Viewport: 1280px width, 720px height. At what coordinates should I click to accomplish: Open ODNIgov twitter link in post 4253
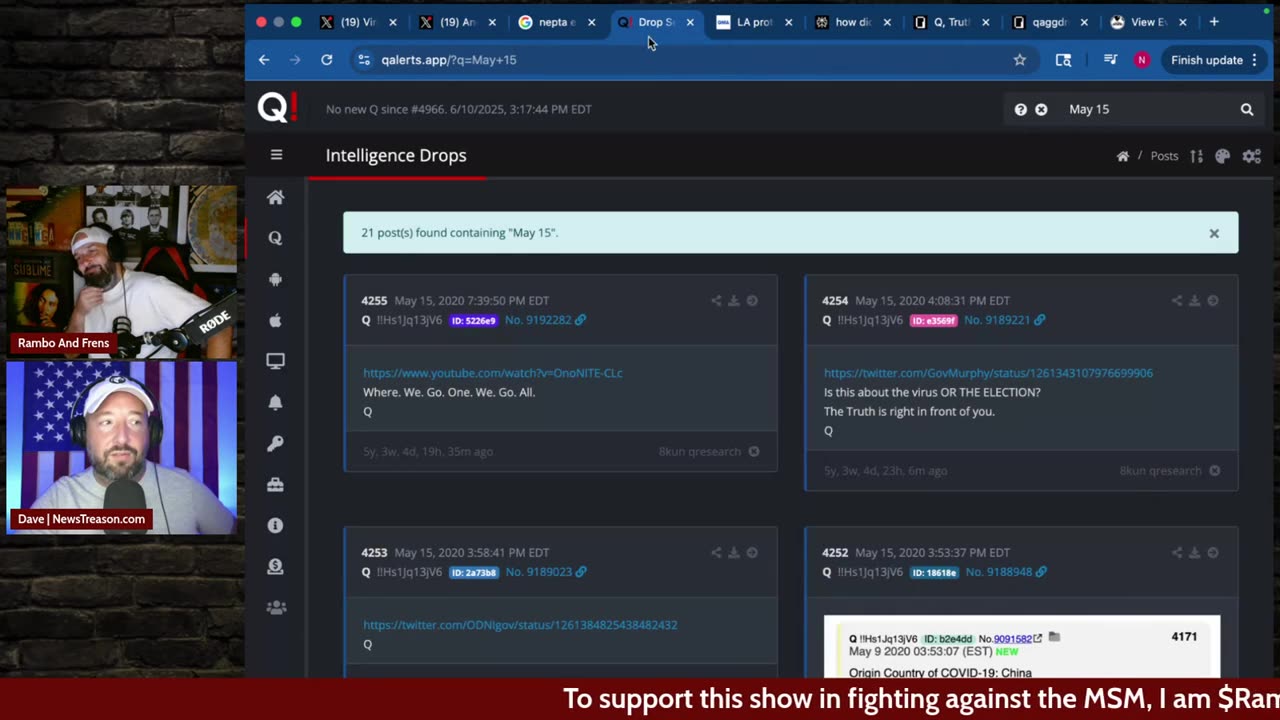[520, 625]
